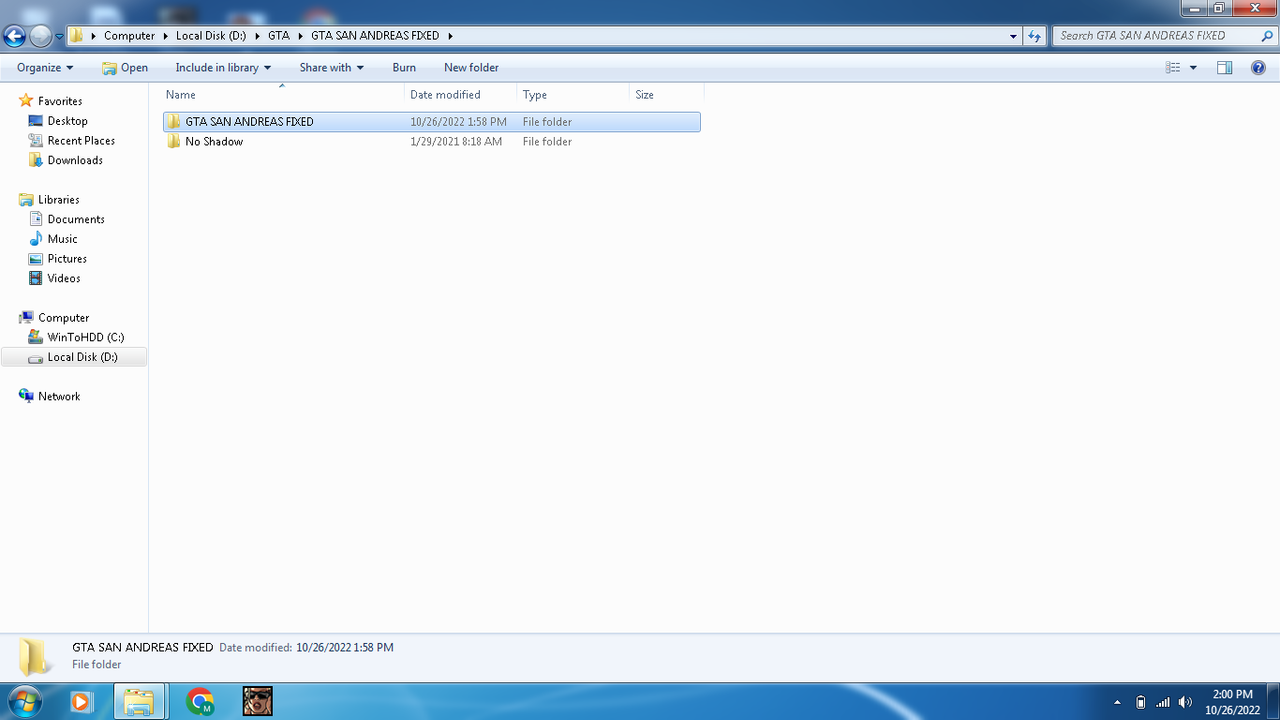Open the Documents library
This screenshot has width=1280, height=720.
(76, 219)
